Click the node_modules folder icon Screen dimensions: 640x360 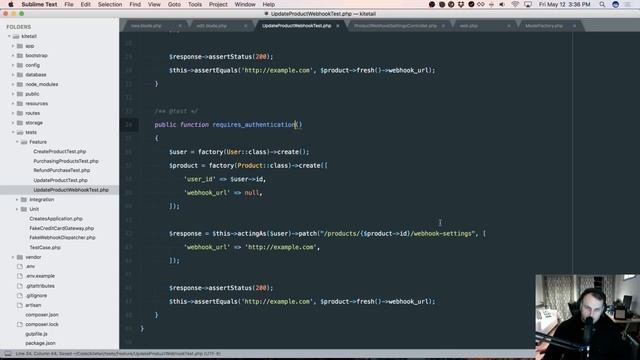pos(20,84)
